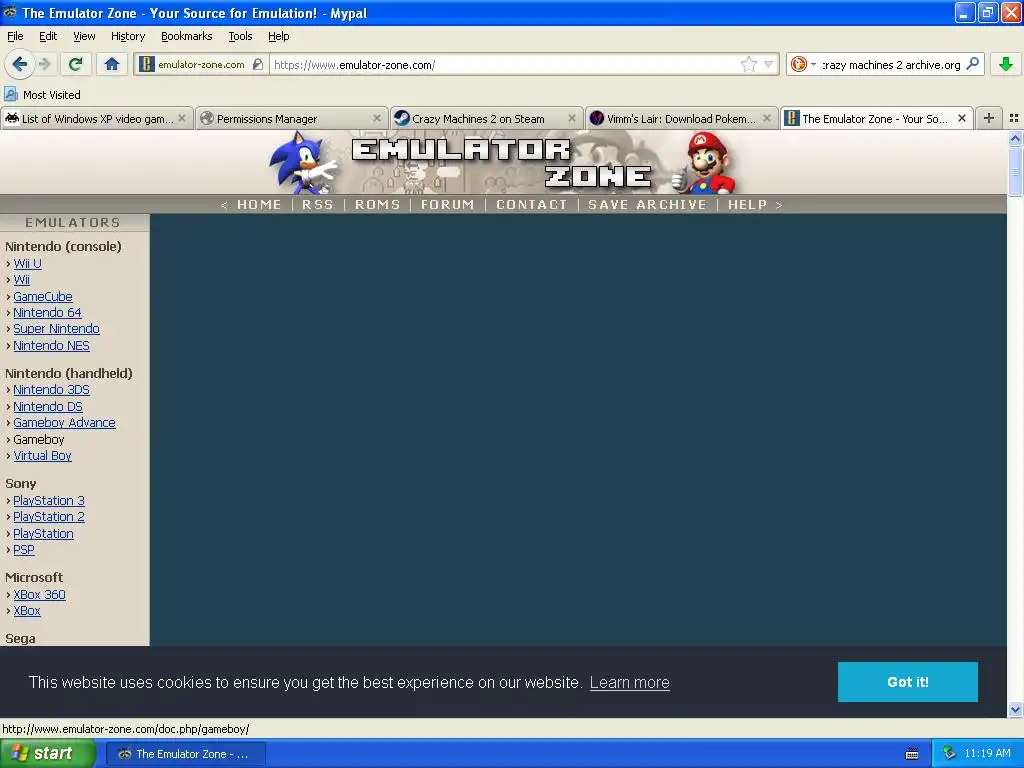Open CONTACT in site navigation bar
This screenshot has width=1024, height=768.
point(531,204)
